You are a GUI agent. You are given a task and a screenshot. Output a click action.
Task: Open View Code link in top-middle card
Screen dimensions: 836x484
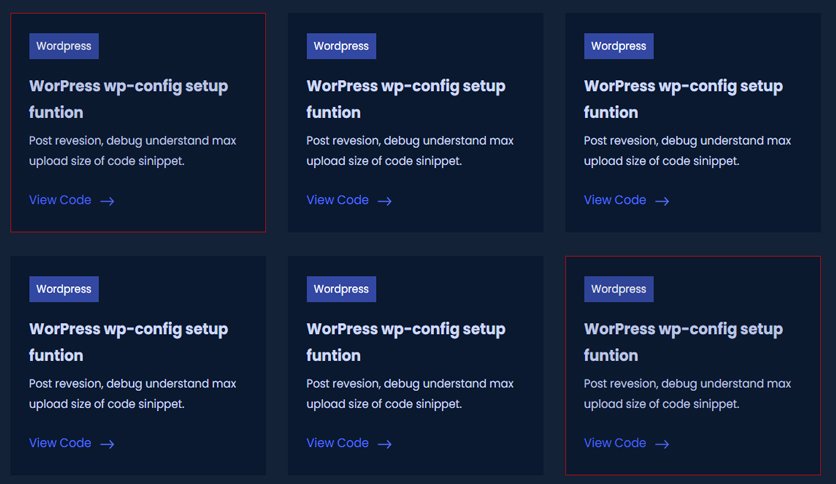(337, 200)
